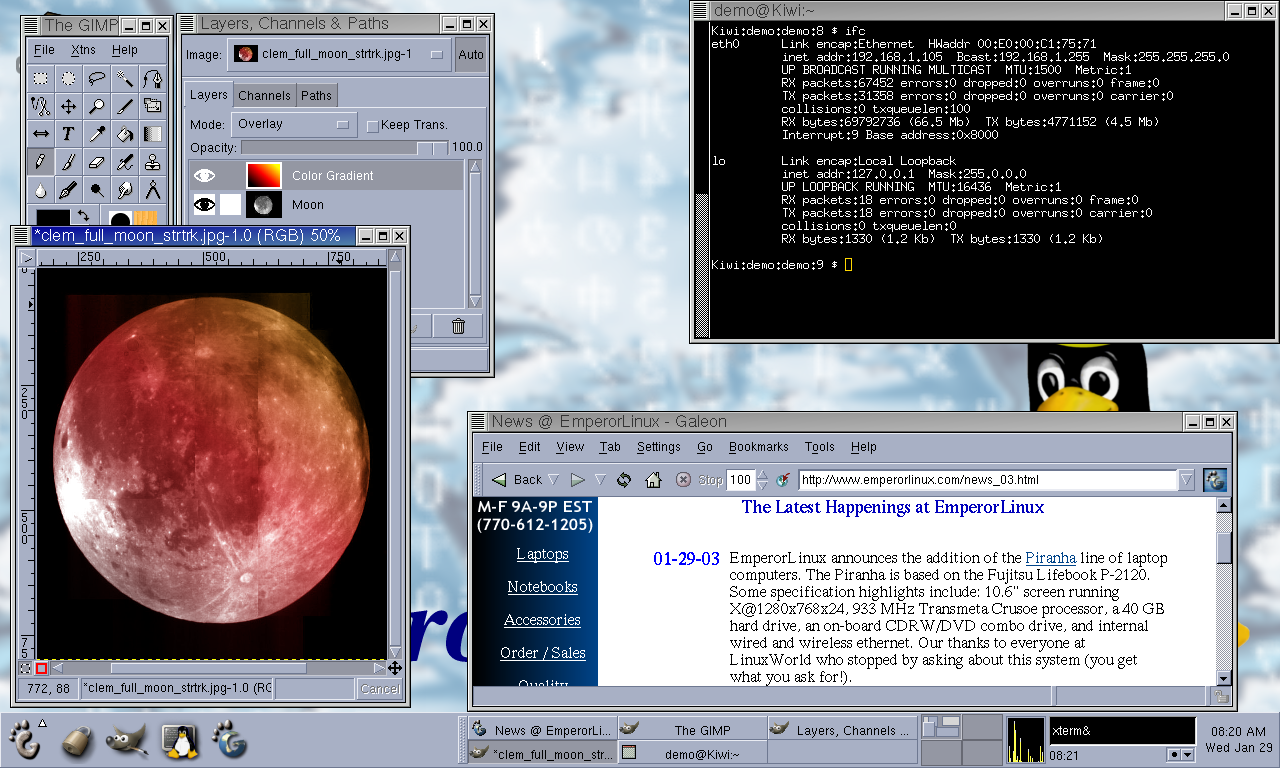Toggle quick mask in image window corner
Viewport: 1280px width, 768px height.
click(x=41, y=668)
